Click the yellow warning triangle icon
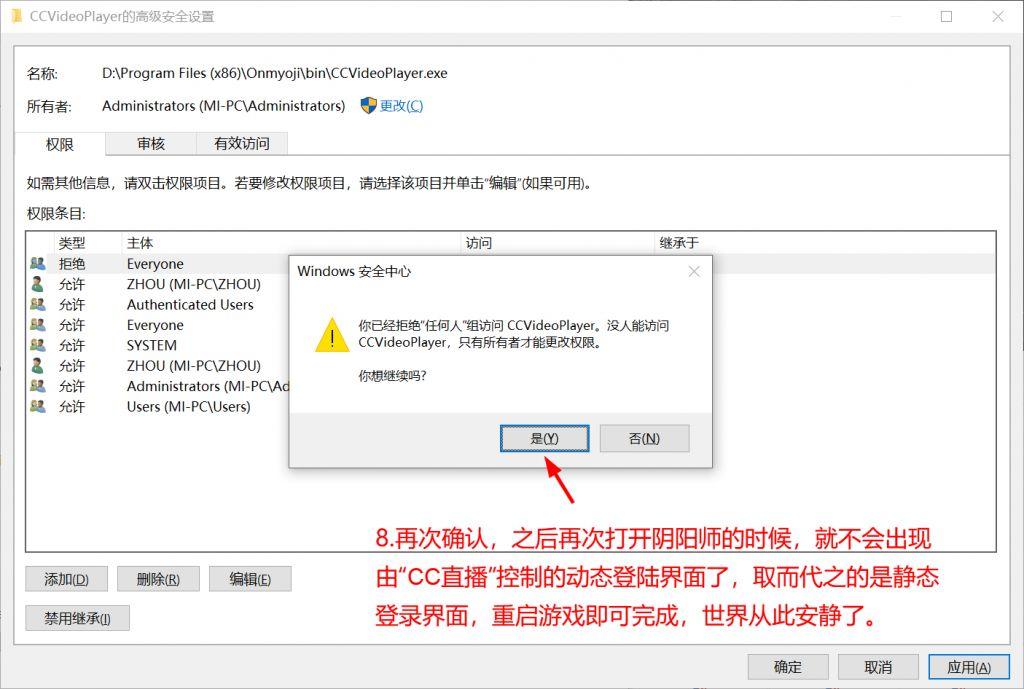The image size is (1024, 689). [332, 335]
